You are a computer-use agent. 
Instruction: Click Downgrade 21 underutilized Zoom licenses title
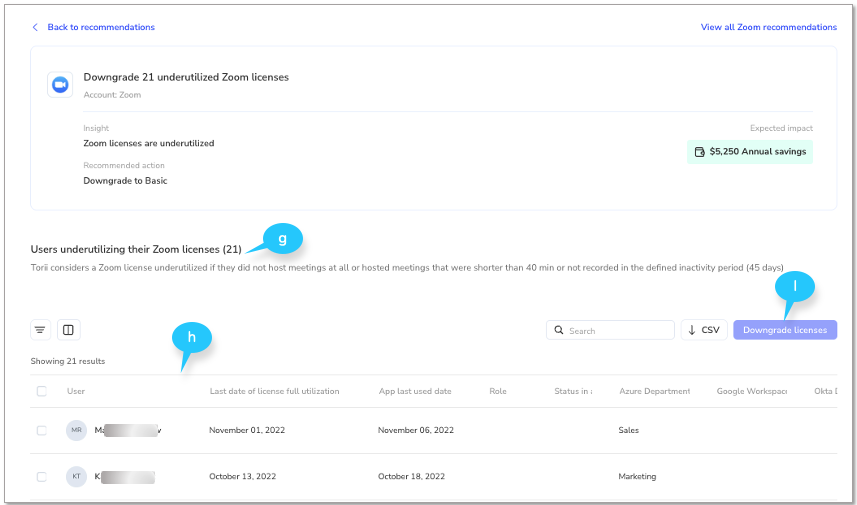186,78
